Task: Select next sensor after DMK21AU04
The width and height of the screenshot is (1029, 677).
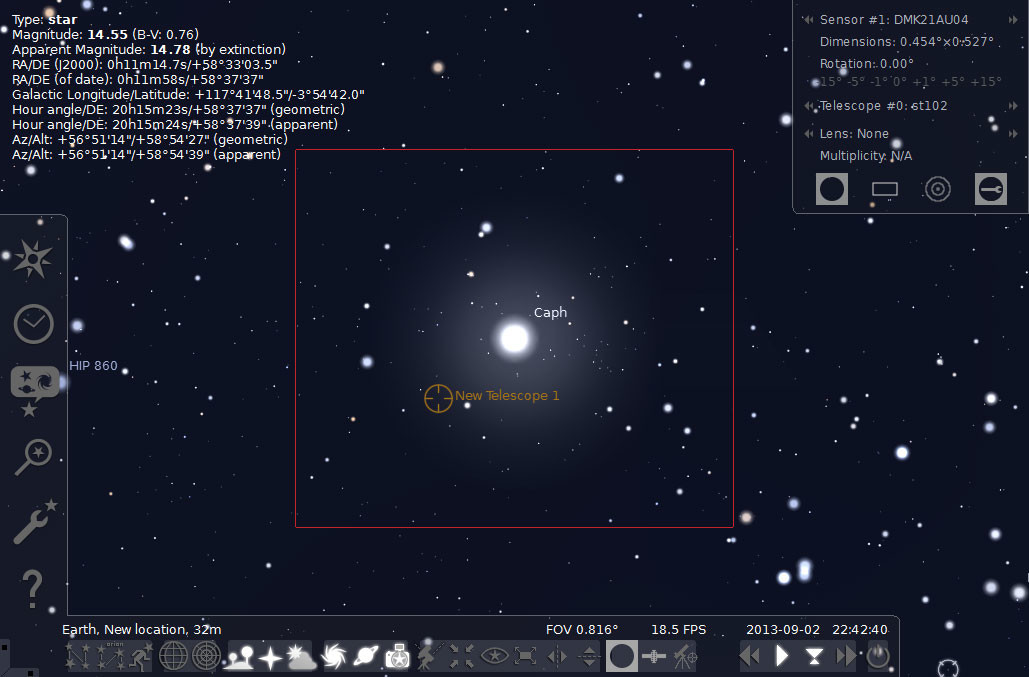Action: click(x=1012, y=20)
